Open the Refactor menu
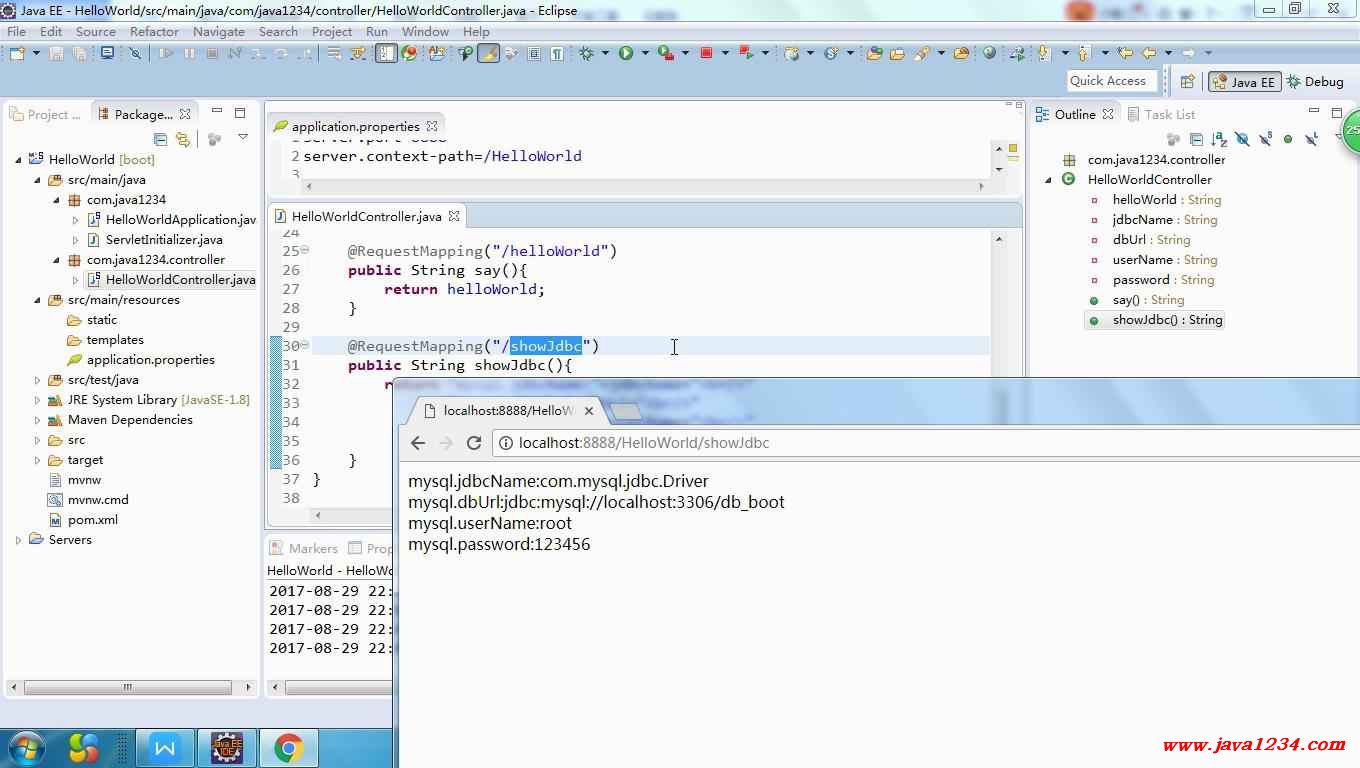The height and width of the screenshot is (768, 1360). [154, 31]
